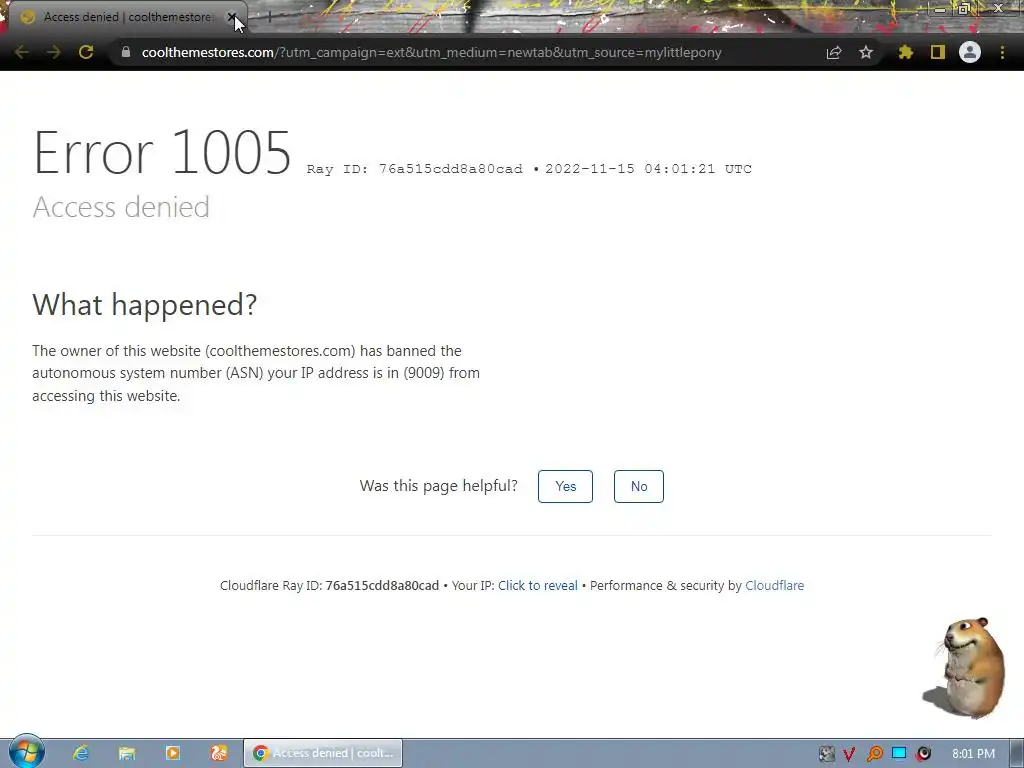Select Chrome Access denied taskbar button
This screenshot has width=1024, height=768.
[x=323, y=753]
